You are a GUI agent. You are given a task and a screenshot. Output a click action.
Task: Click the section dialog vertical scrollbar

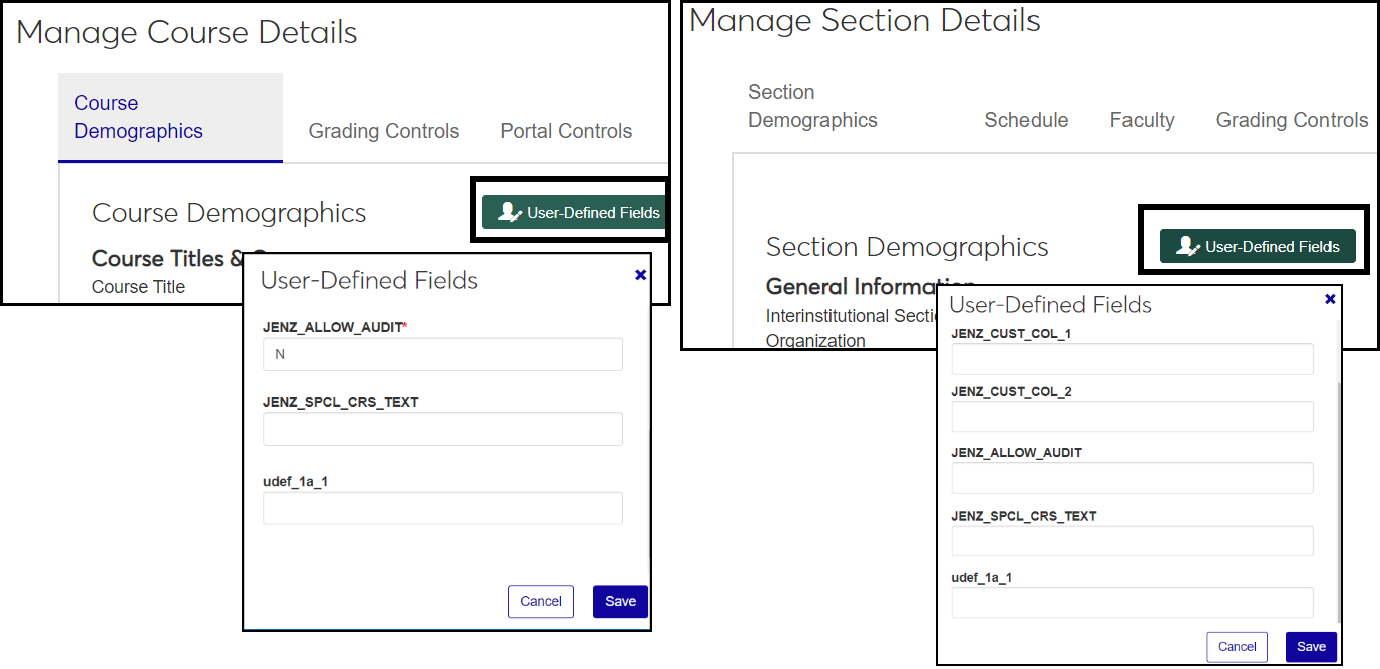point(1341,500)
